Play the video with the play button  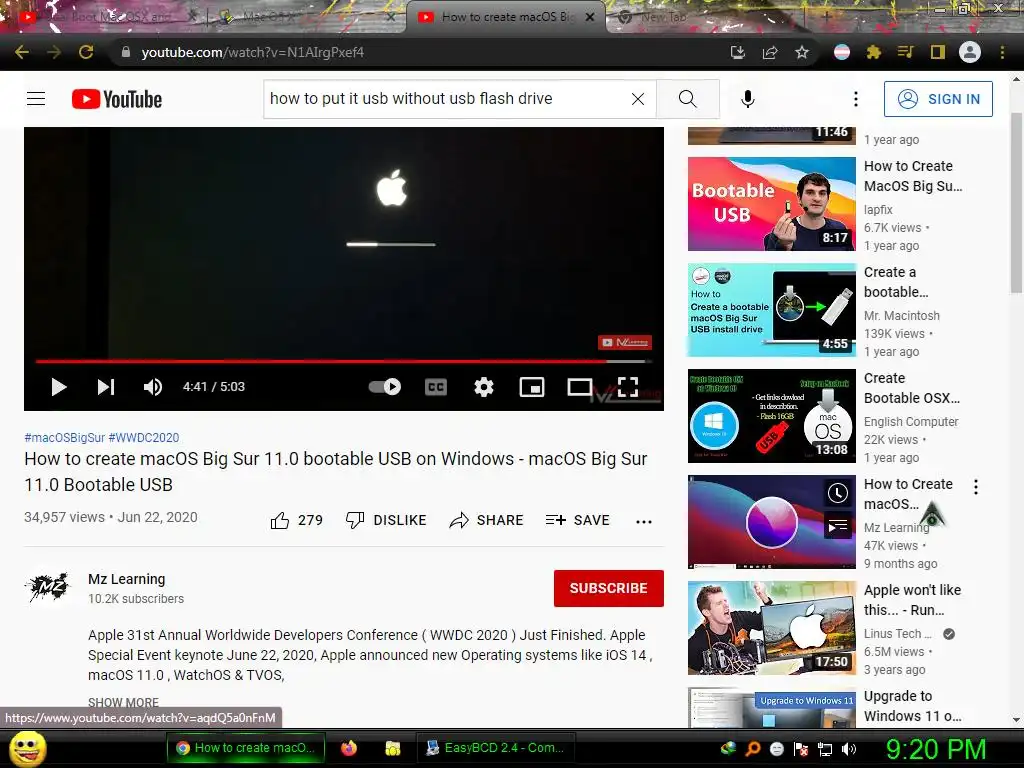click(59, 387)
